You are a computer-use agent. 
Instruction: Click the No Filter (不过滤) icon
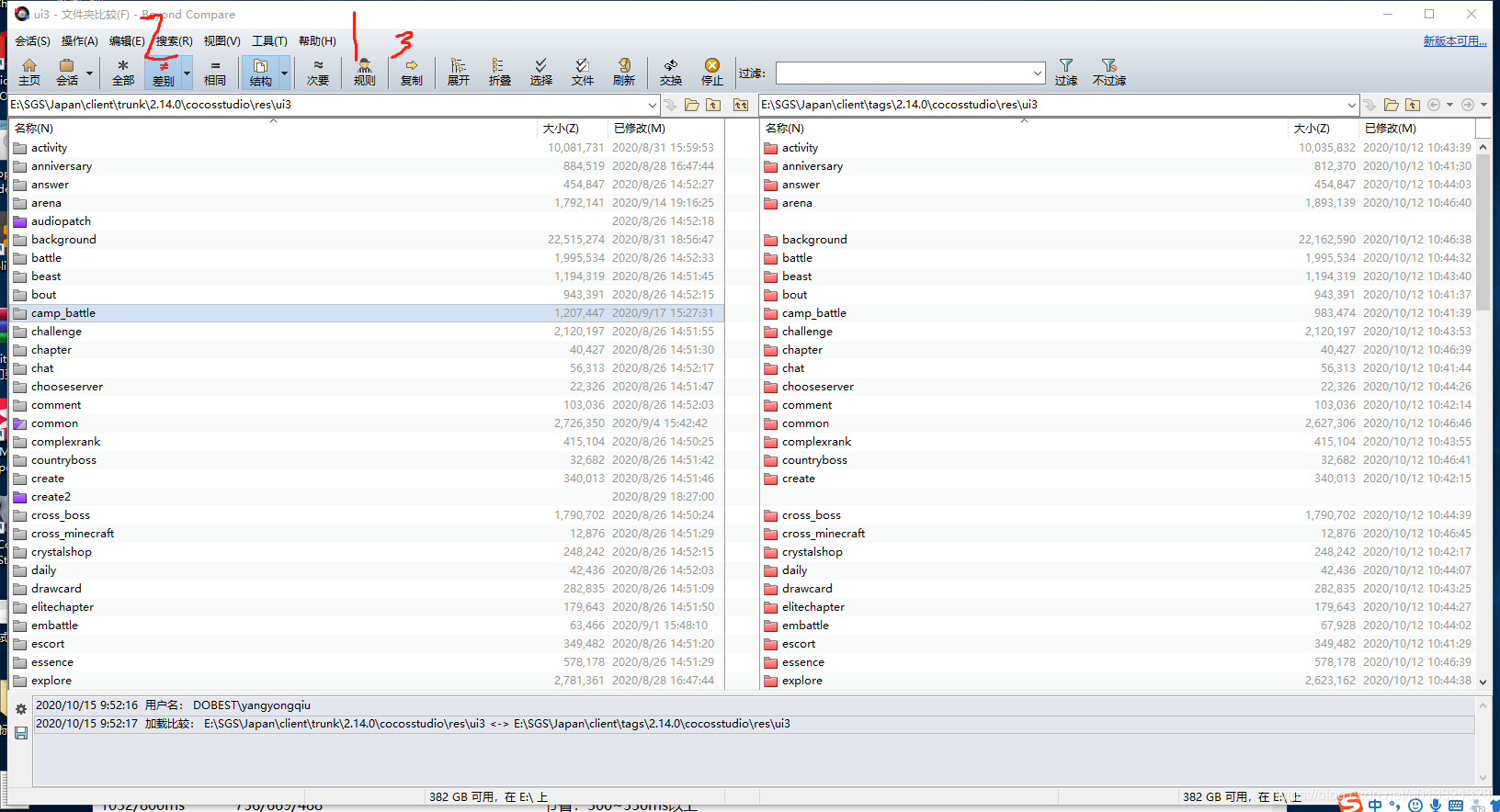point(1109,72)
